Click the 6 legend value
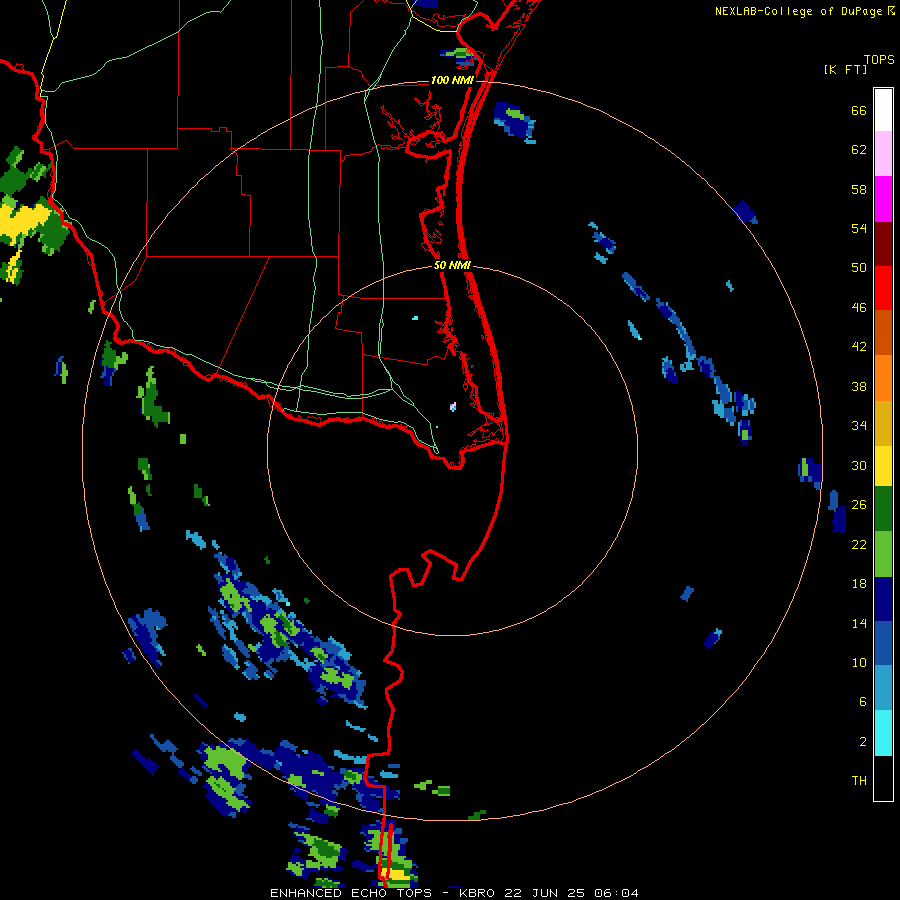 (x=863, y=701)
